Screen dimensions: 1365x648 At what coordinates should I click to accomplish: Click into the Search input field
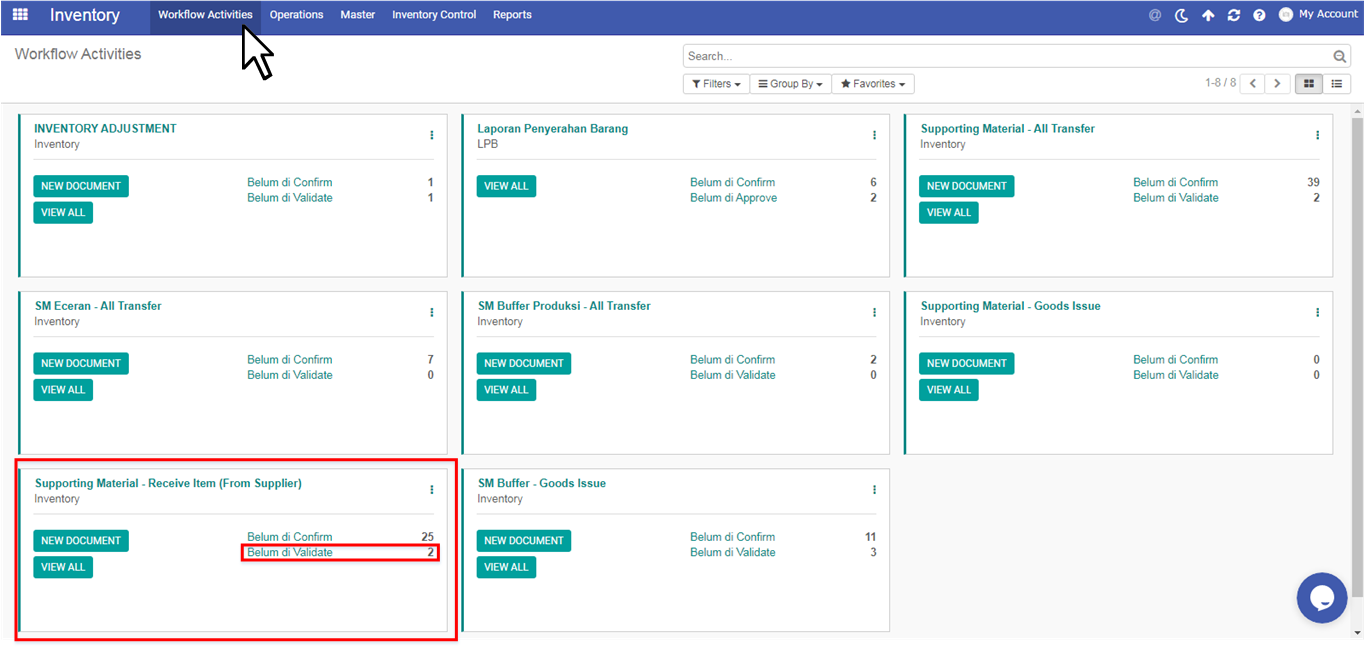tap(1005, 57)
